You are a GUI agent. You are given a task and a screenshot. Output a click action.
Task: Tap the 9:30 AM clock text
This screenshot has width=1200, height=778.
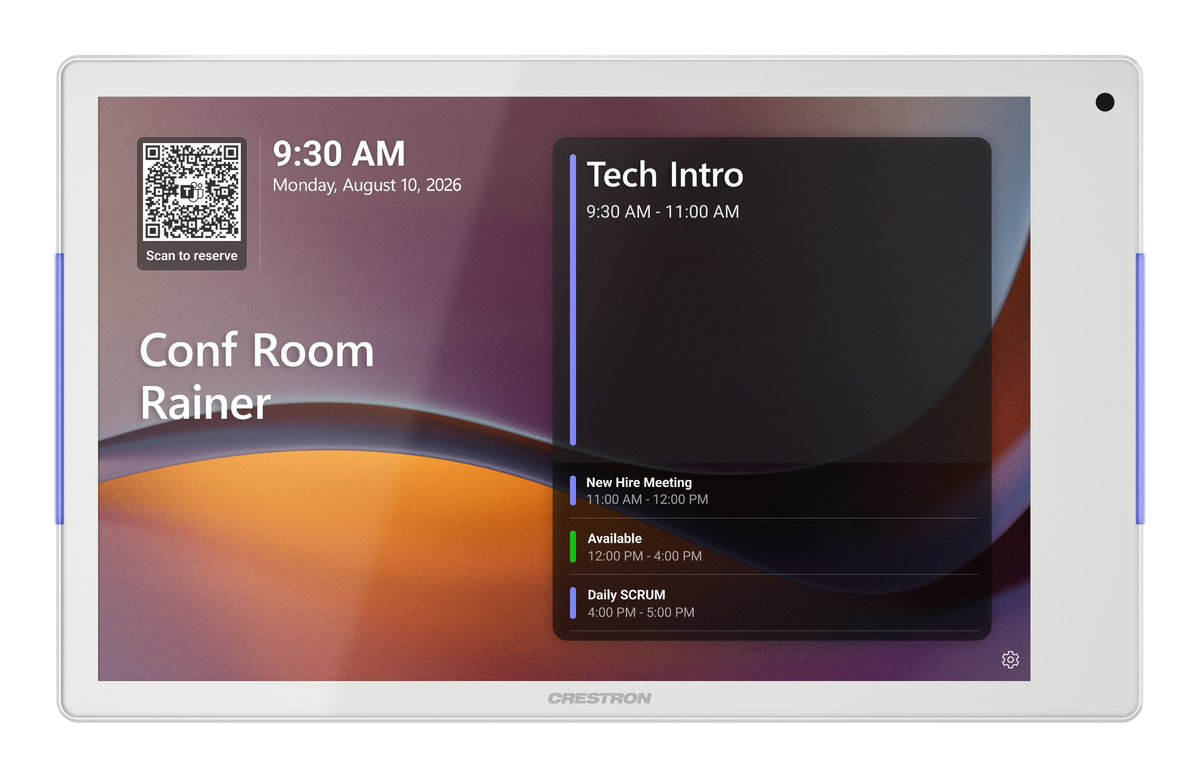coord(339,153)
